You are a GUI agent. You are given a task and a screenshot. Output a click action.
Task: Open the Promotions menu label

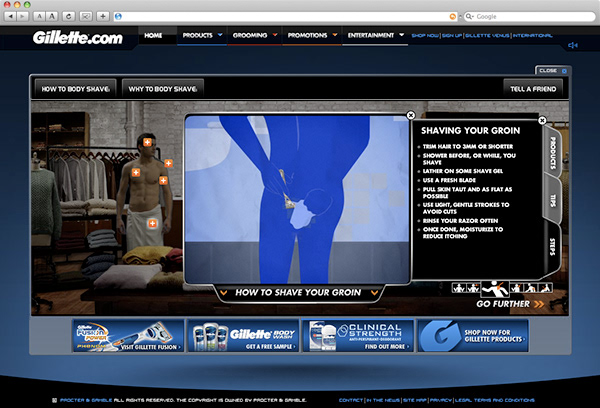coord(307,35)
